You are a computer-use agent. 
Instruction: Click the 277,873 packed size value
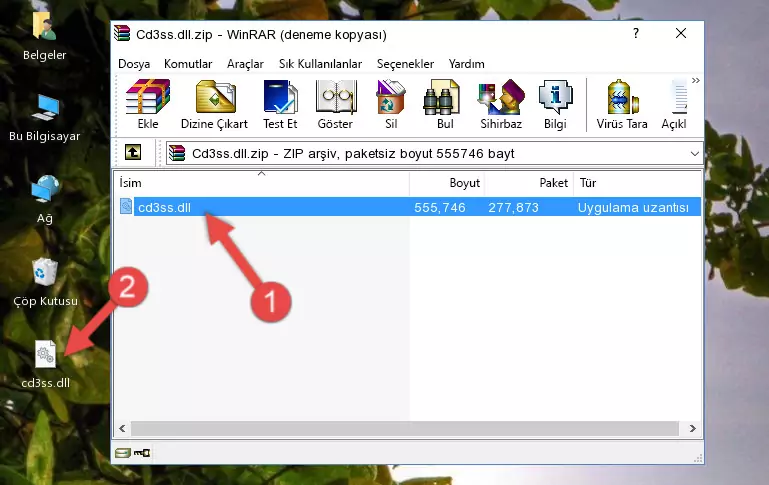pyautogui.click(x=513, y=207)
